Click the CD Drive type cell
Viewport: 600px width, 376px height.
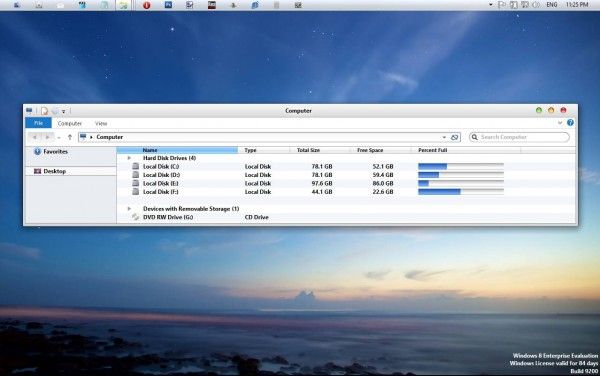256,217
